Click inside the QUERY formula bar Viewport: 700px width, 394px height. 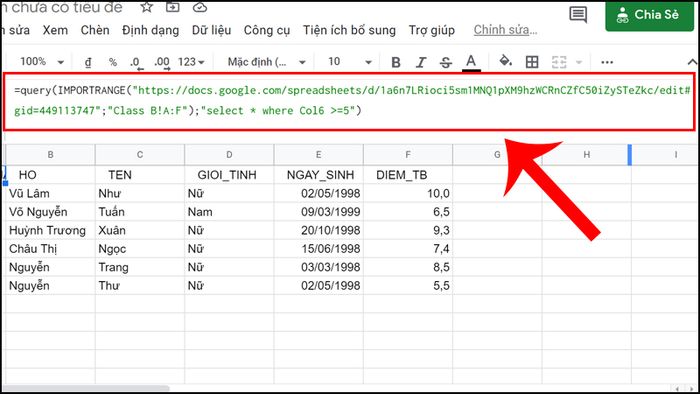click(x=349, y=101)
